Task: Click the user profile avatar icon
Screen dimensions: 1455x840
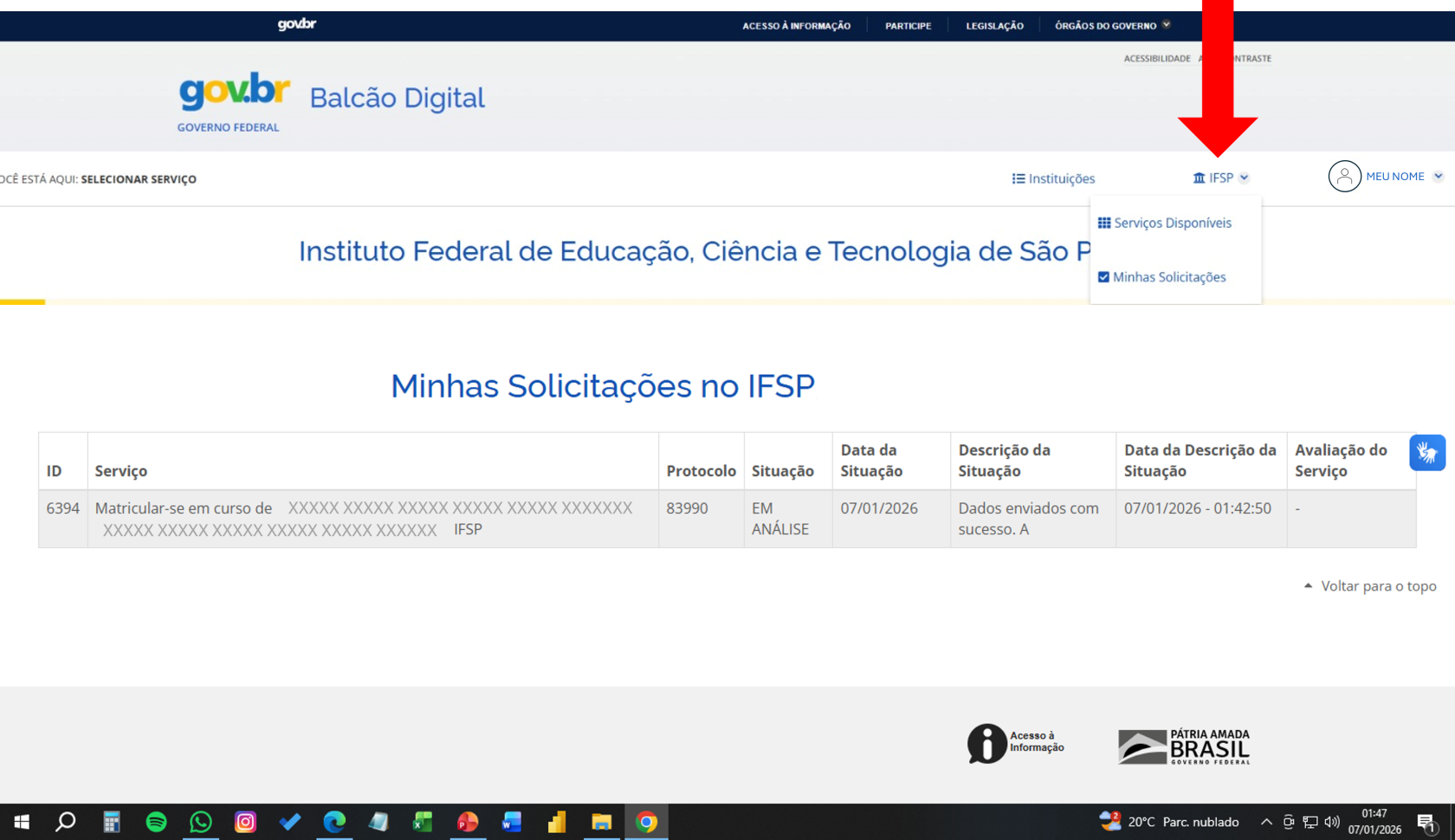Action: tap(1344, 176)
